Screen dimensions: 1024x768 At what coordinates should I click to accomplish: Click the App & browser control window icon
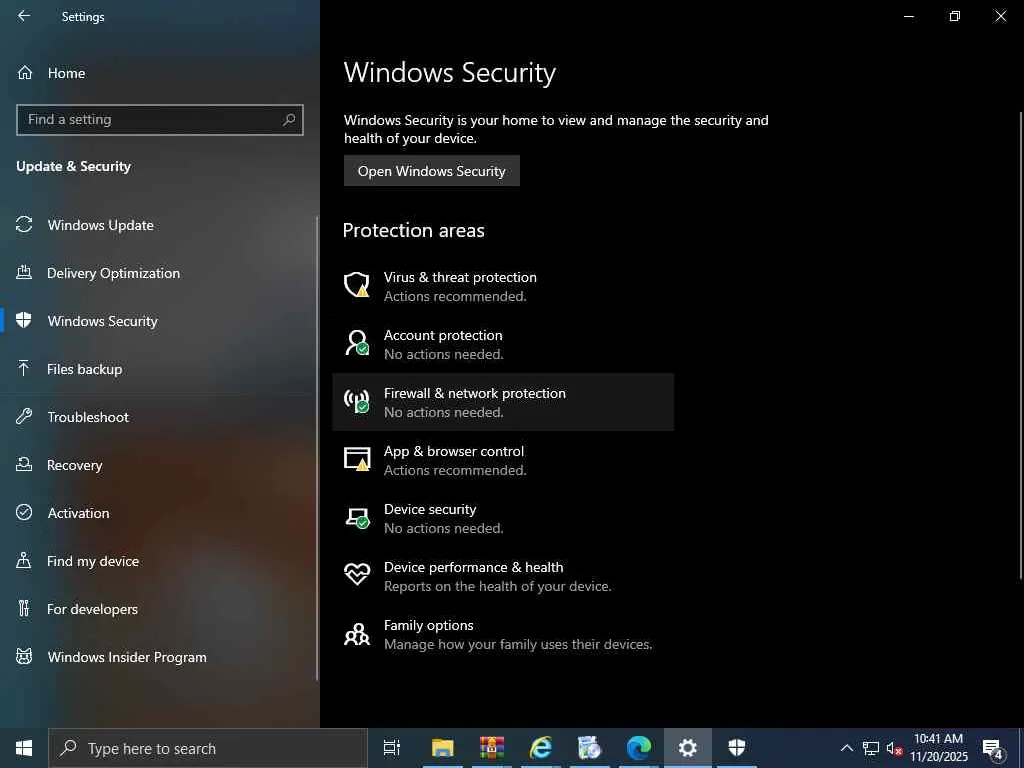coord(357,459)
